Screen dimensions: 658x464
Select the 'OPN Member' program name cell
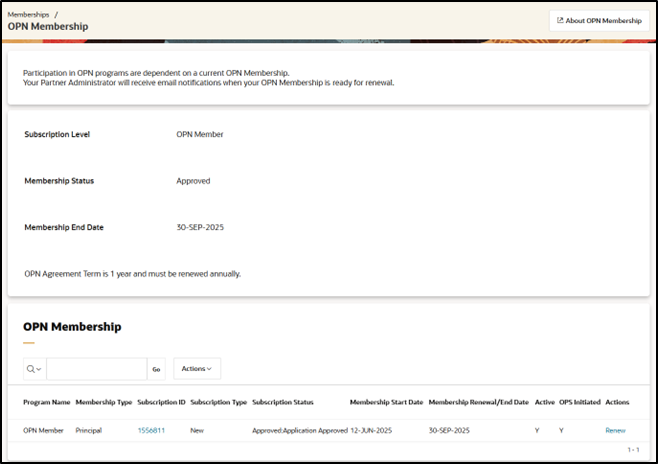(43, 430)
